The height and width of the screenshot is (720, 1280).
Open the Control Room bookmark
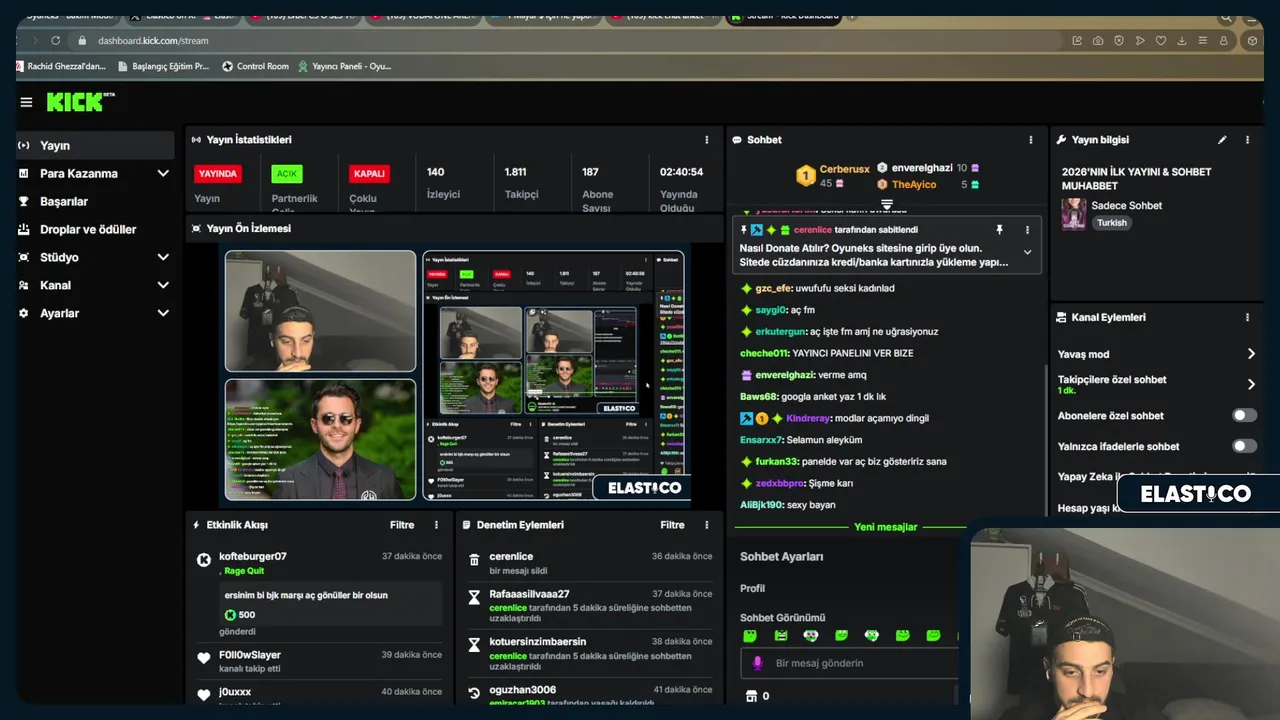point(255,66)
